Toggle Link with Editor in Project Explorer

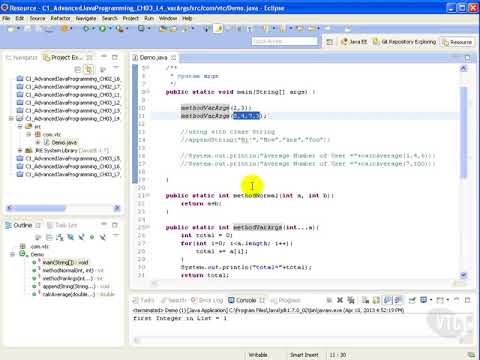89,69
